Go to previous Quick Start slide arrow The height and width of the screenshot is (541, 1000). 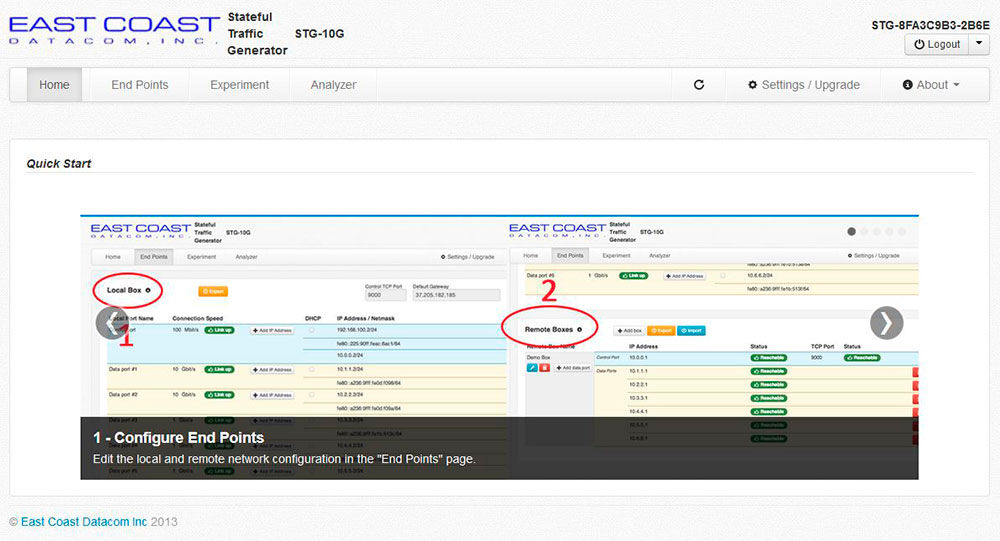pos(112,323)
